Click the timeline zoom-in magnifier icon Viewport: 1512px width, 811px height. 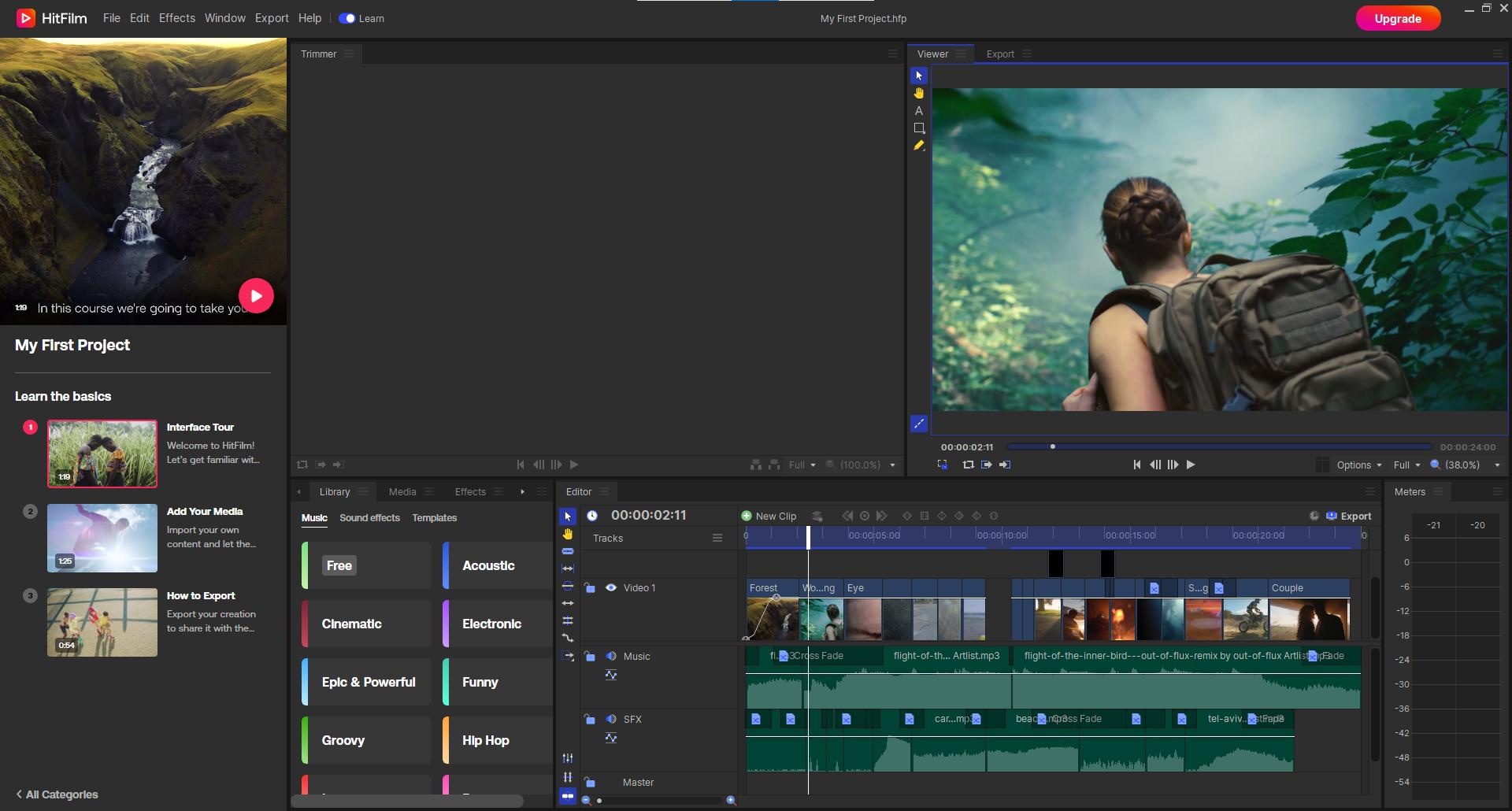731,801
